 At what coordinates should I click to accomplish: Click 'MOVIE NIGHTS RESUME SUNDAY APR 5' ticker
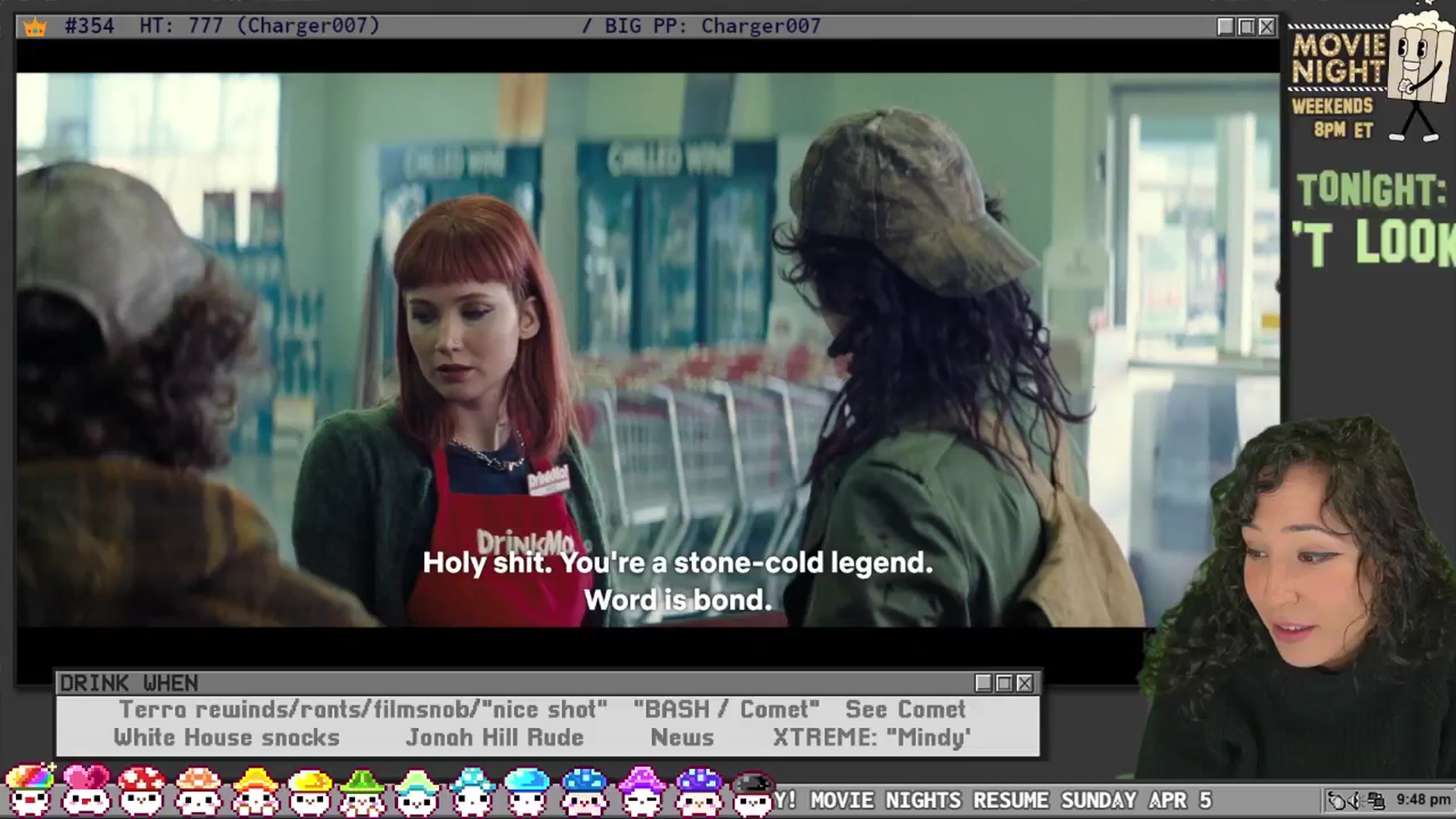click(1011, 800)
